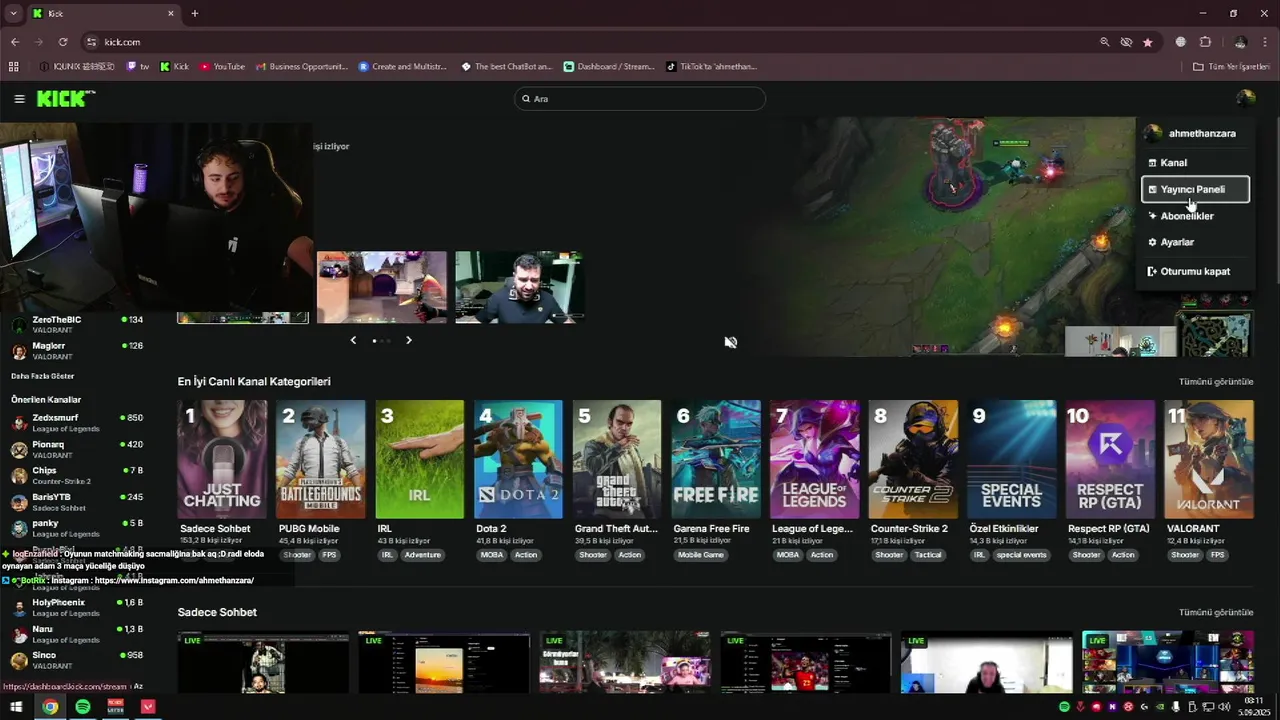Open Spotify from the Windows taskbar
The image size is (1280, 720).
83,707
